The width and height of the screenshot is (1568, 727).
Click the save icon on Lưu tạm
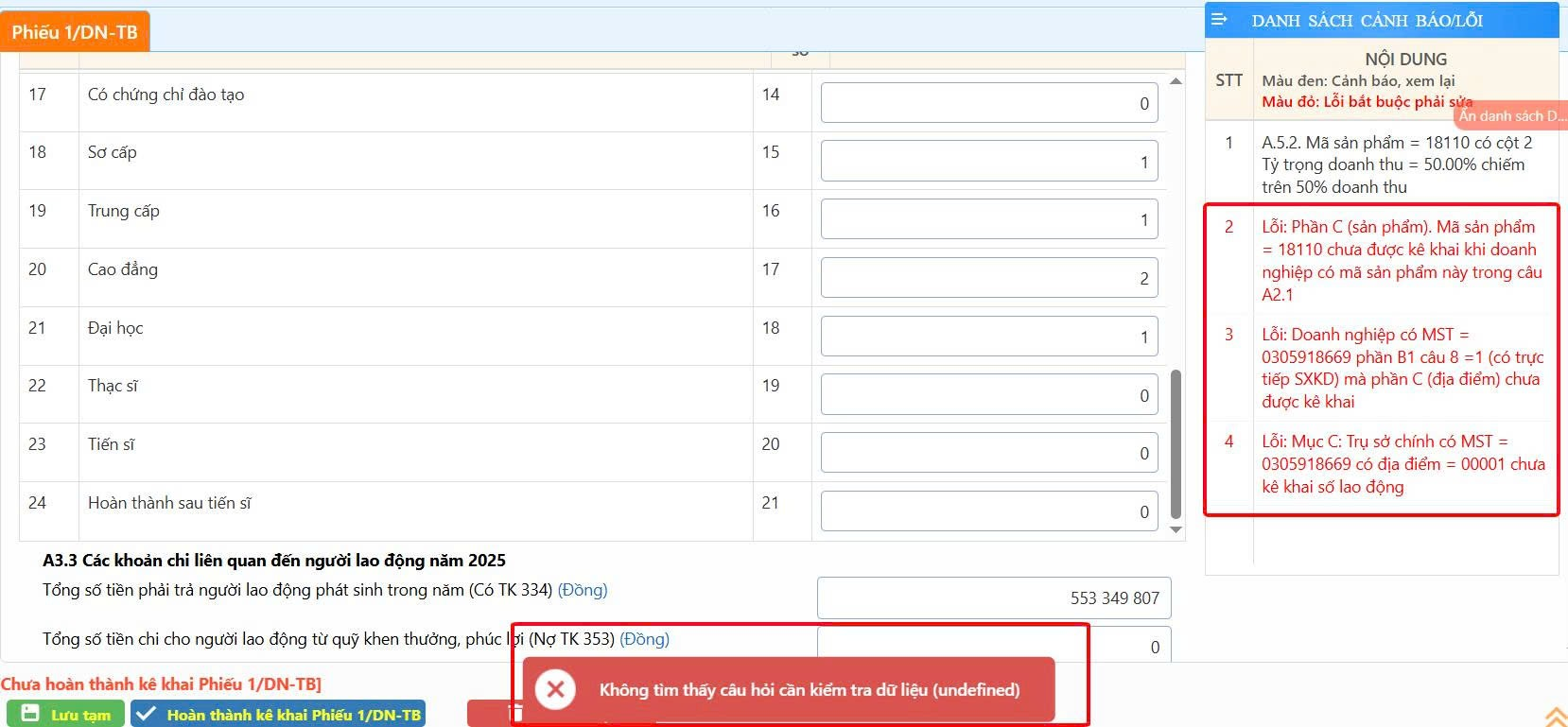(30, 714)
